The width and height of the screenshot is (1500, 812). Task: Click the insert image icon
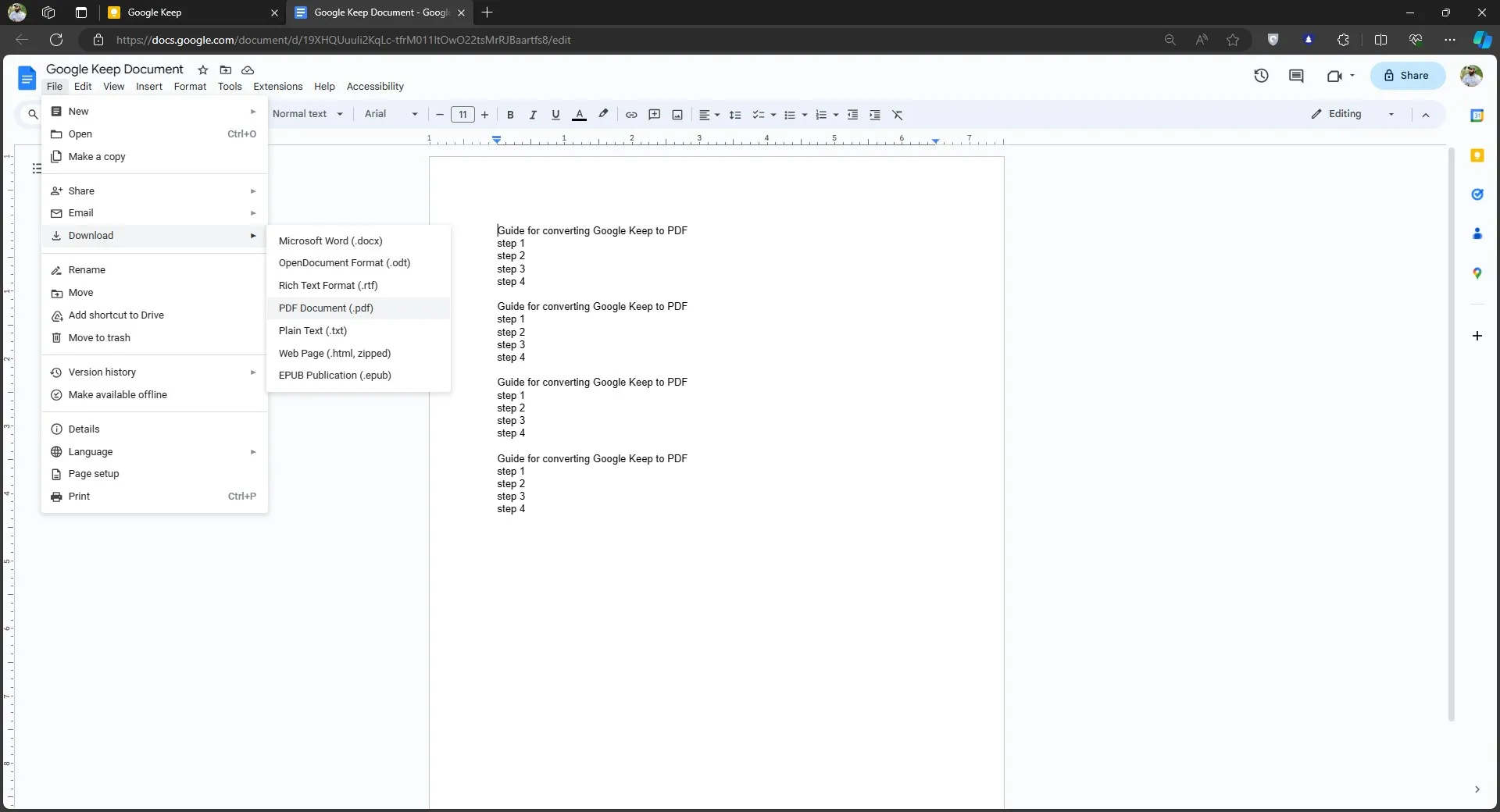(677, 115)
